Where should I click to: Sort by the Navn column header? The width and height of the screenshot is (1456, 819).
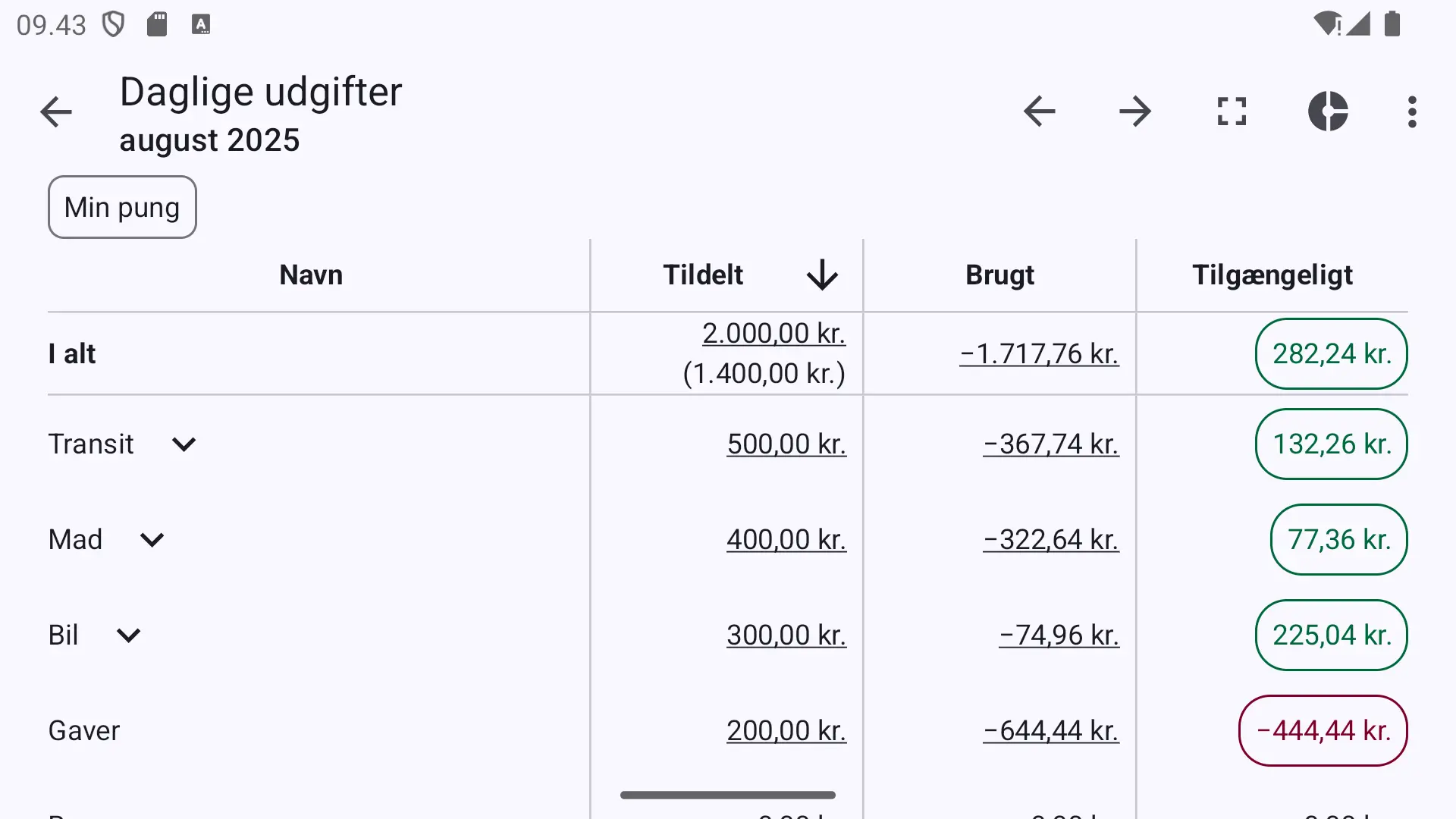coord(311,275)
